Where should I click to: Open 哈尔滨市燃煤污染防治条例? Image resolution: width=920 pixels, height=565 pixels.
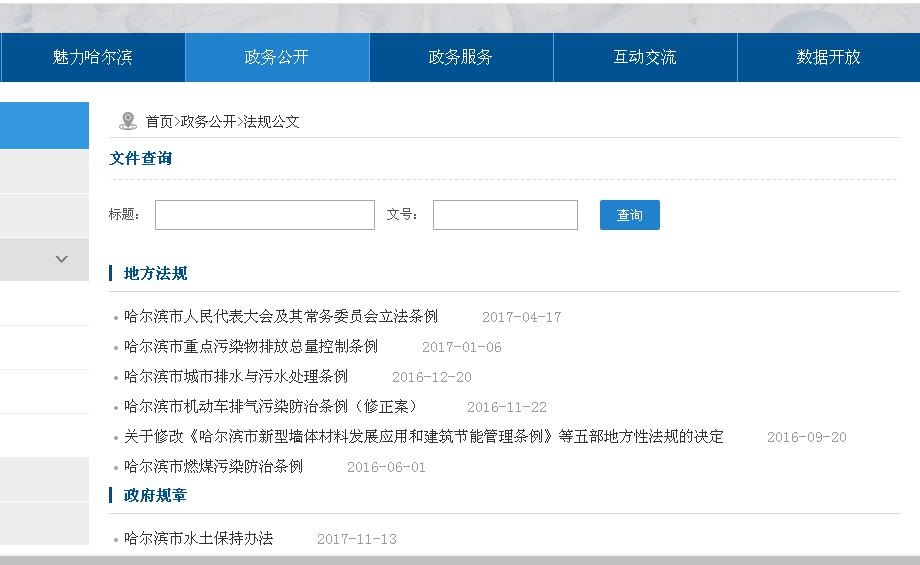coord(214,466)
